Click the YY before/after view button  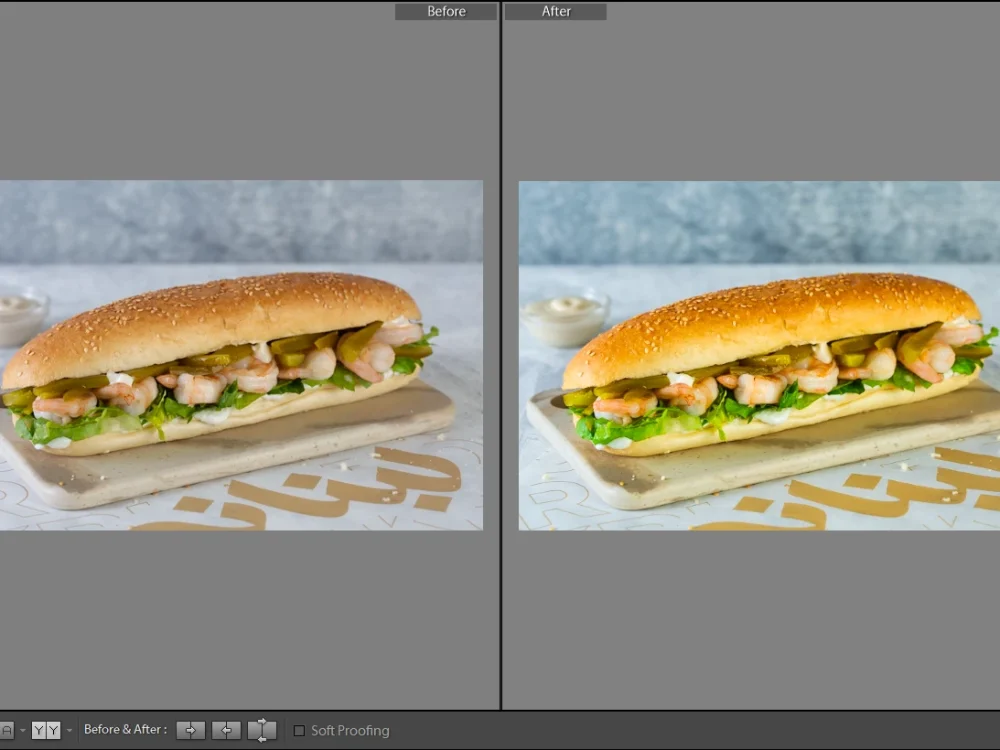pos(46,730)
